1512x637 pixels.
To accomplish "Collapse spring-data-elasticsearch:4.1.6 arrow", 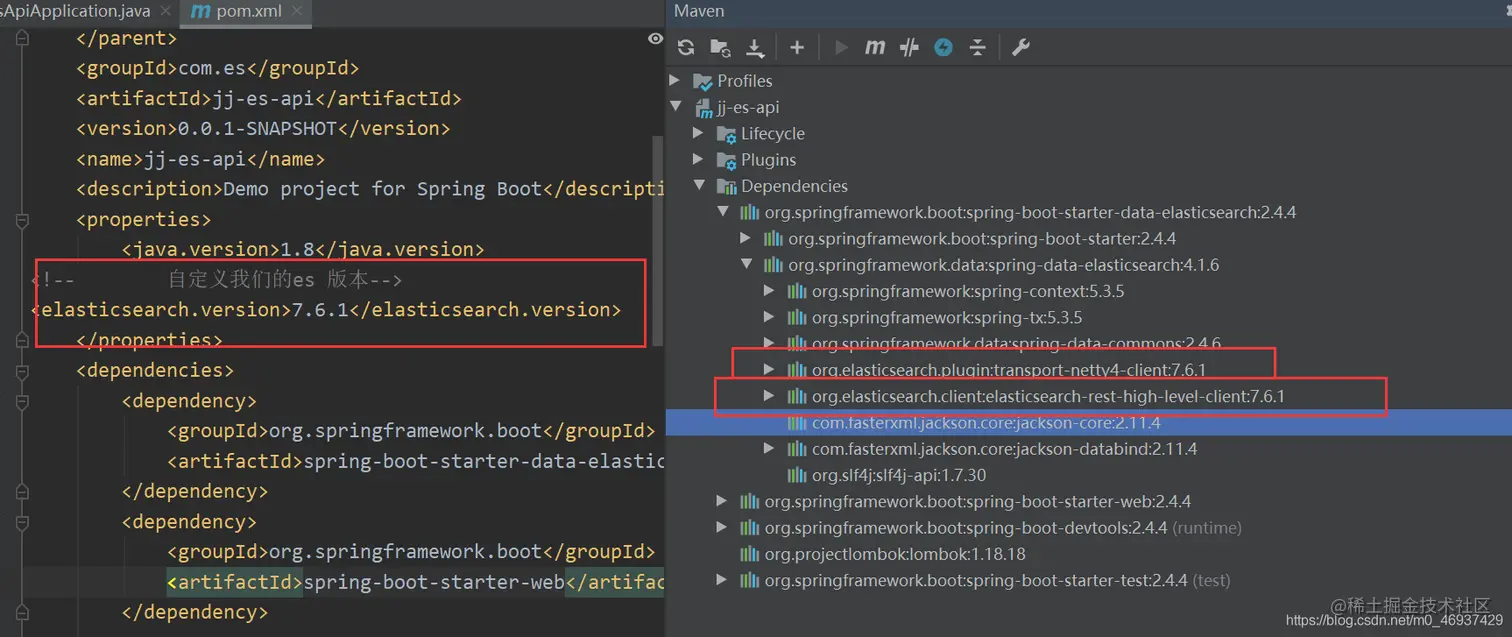I will point(745,265).
